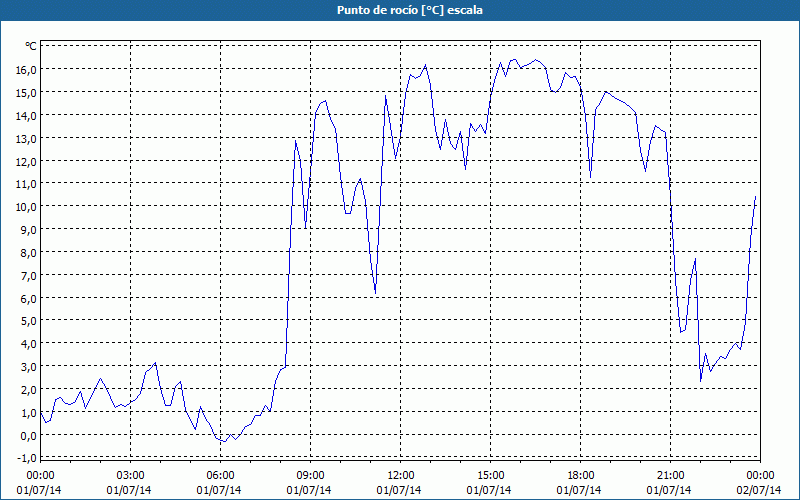The height and width of the screenshot is (500, 800).
Task: Click the '0,0' y-axis value
Action: (x=29, y=436)
